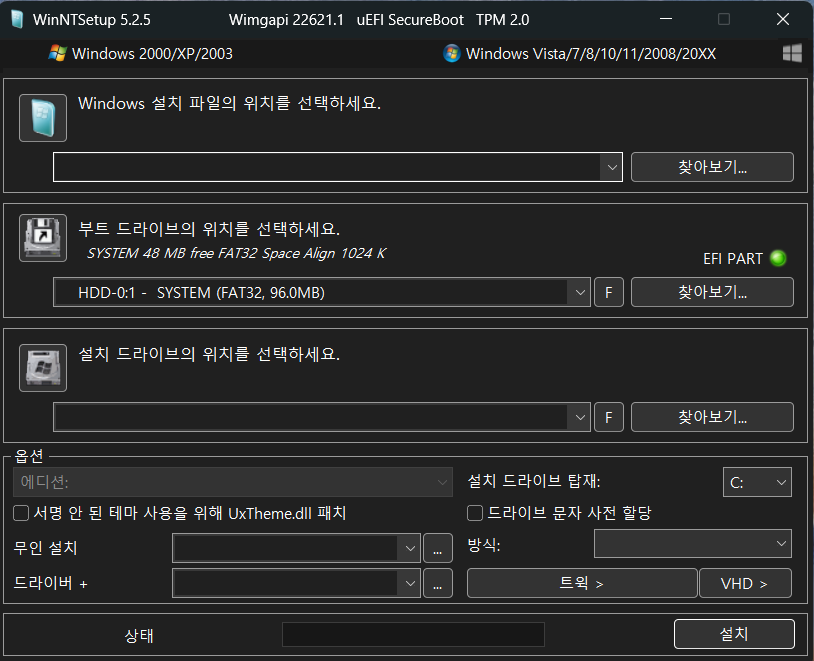Open the VHD > menu
Viewport: 814px width, 661px height.
745,583
